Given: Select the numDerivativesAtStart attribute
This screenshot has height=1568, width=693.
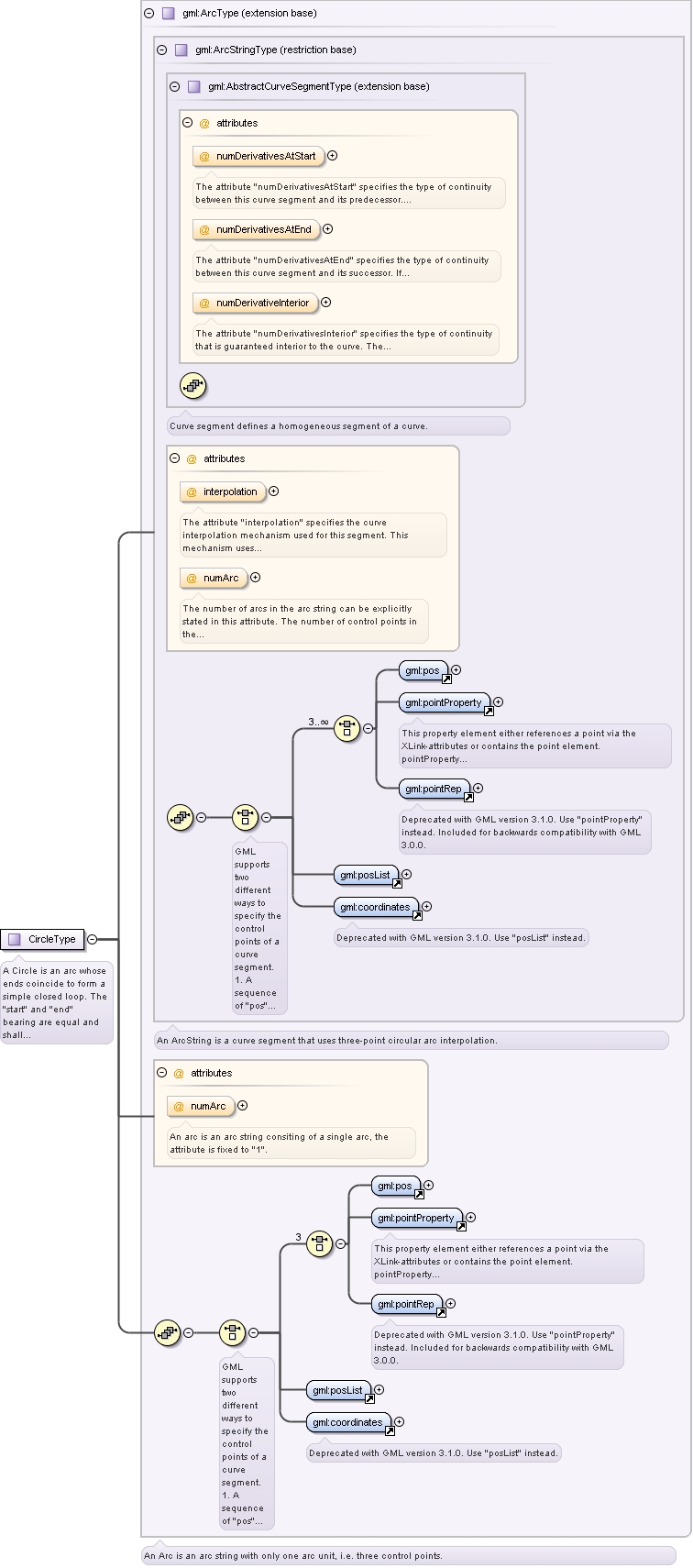Looking at the screenshot, I should coord(258,156).
